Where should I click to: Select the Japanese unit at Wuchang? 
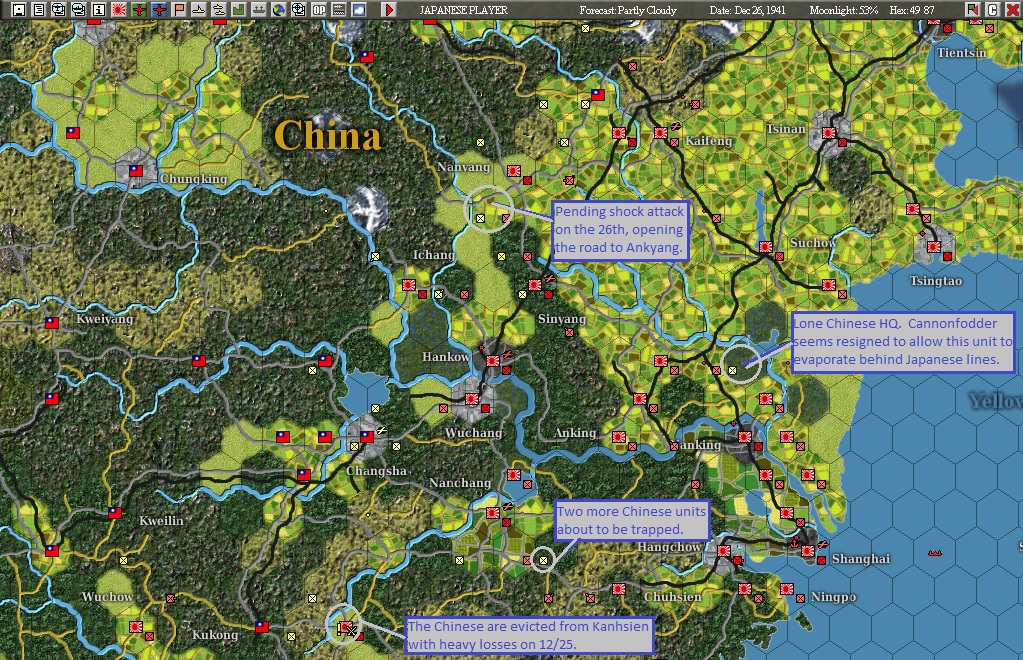click(x=472, y=398)
